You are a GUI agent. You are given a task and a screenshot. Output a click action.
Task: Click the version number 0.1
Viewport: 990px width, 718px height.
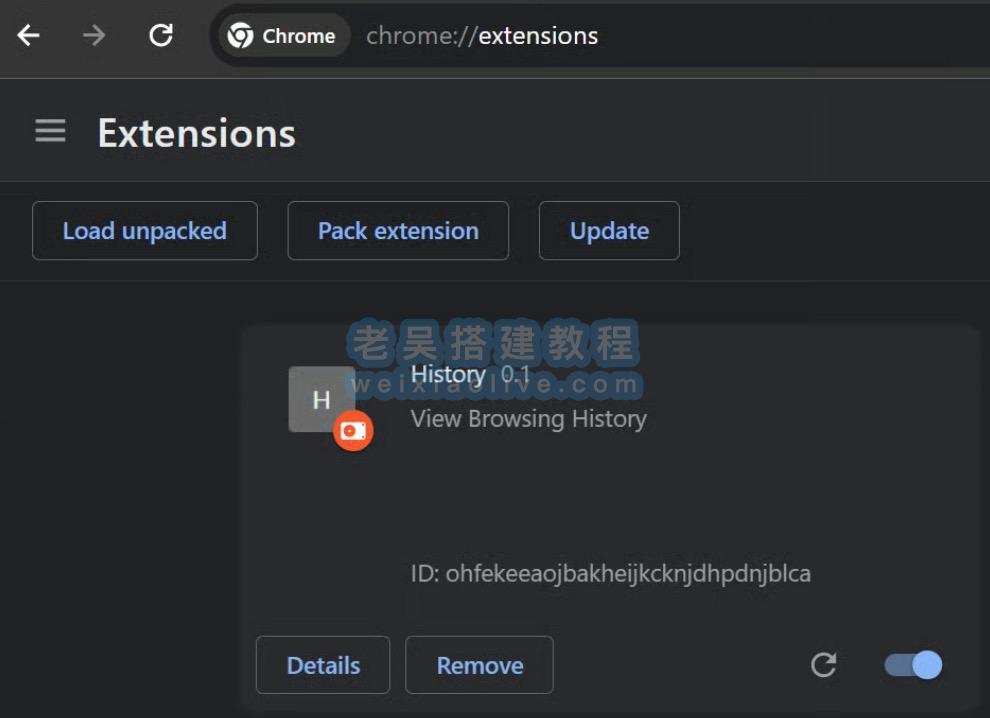point(516,375)
